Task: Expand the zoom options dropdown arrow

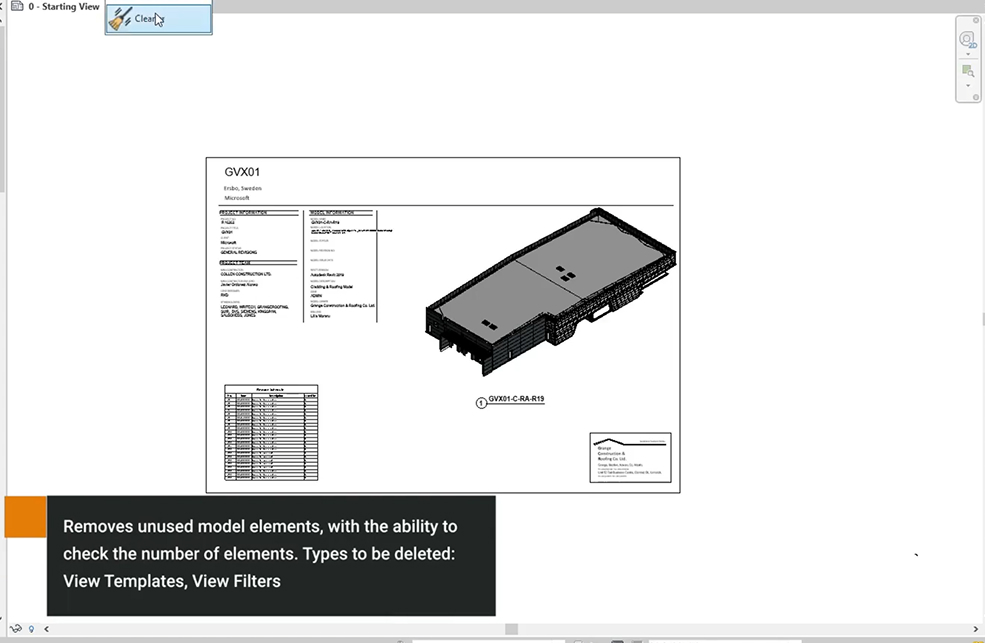Action: pos(967,85)
